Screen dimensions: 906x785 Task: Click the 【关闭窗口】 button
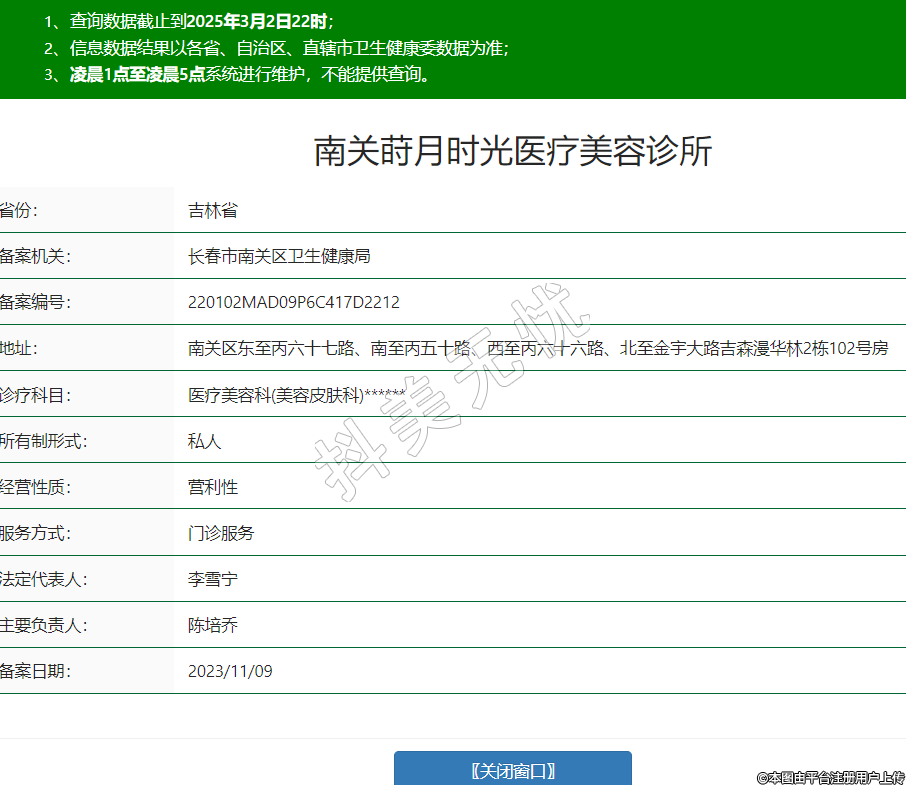512,770
